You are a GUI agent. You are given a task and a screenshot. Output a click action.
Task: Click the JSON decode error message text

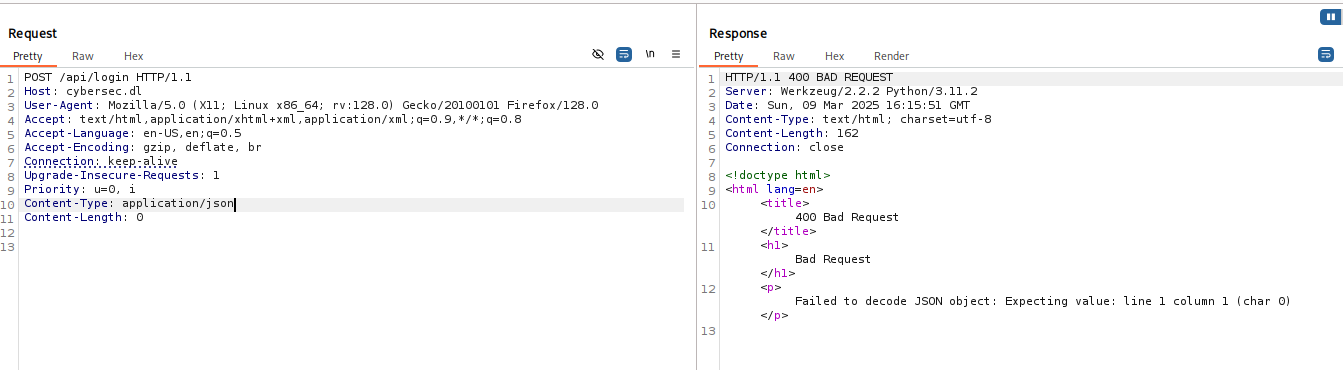pos(1043,301)
